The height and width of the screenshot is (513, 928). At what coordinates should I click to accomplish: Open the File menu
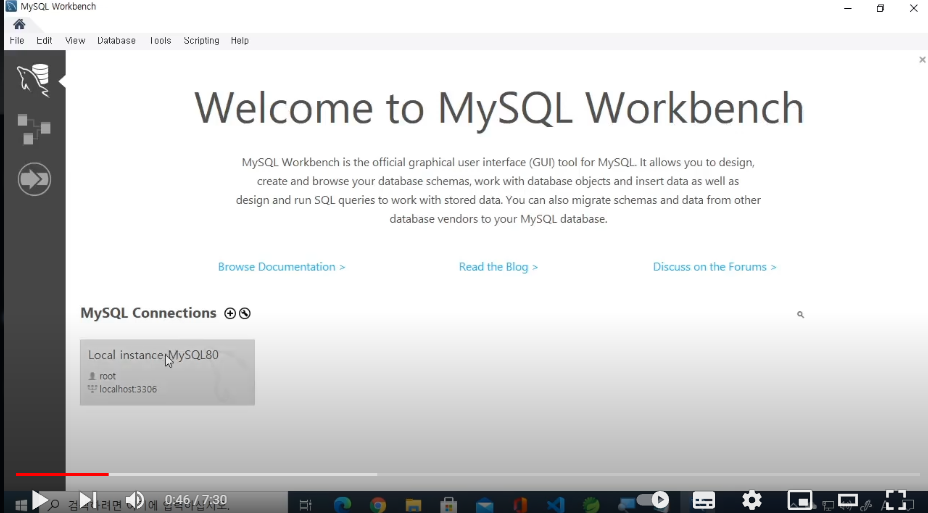(x=17, y=41)
